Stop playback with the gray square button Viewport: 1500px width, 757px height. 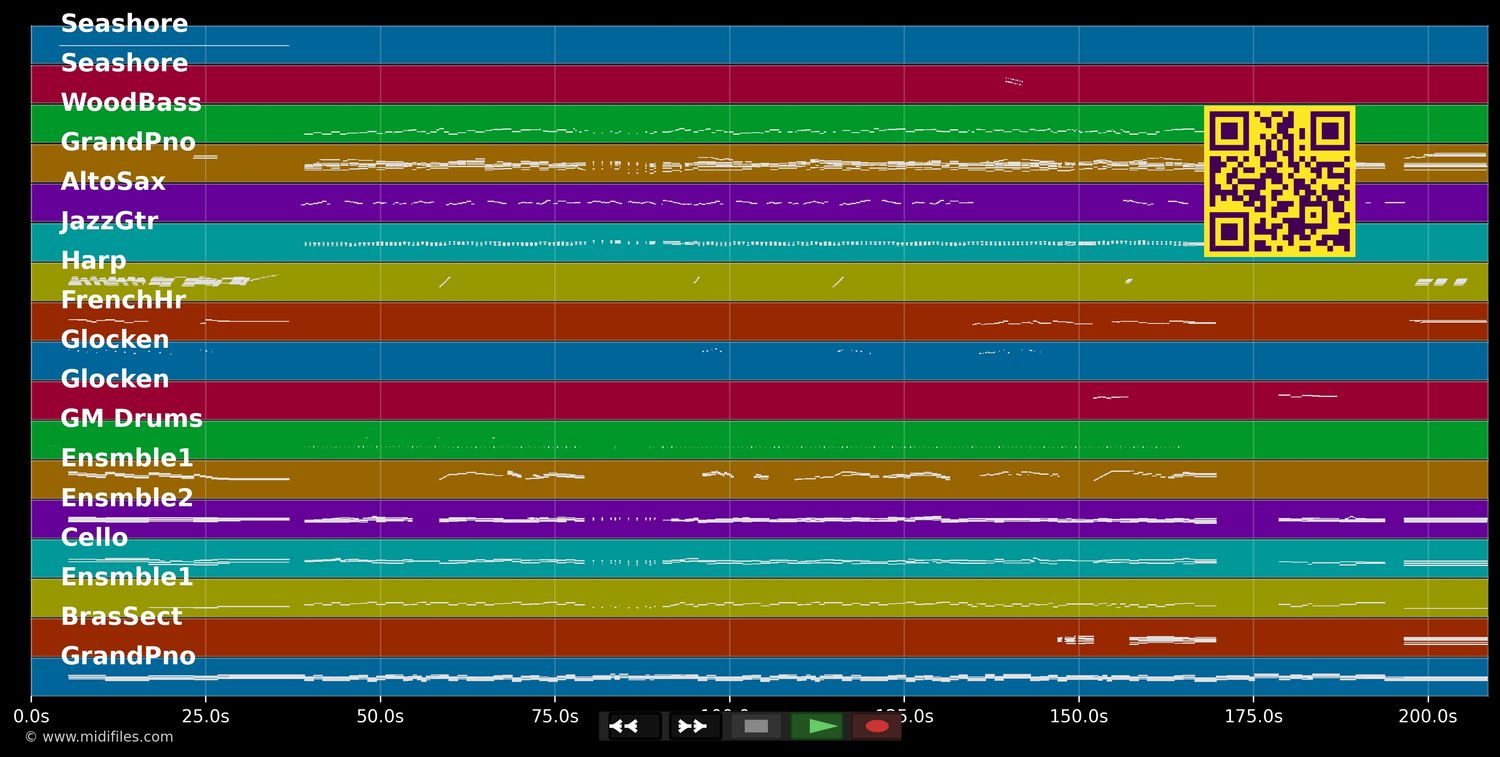(756, 726)
